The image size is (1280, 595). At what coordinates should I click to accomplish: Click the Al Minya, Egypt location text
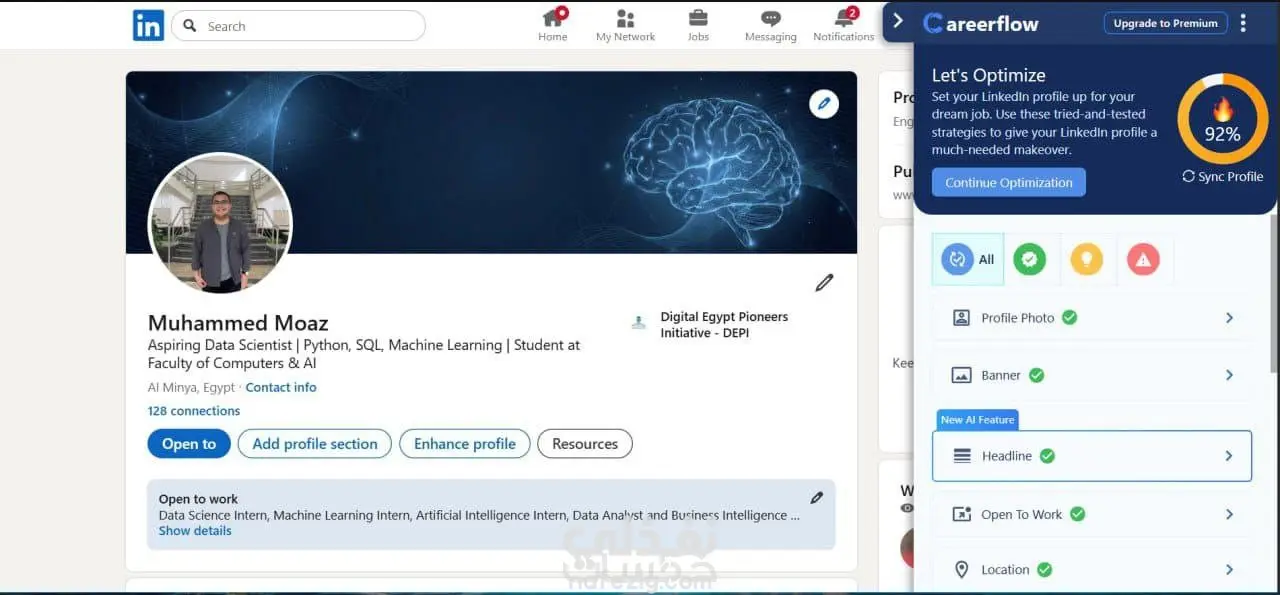pyautogui.click(x=191, y=387)
